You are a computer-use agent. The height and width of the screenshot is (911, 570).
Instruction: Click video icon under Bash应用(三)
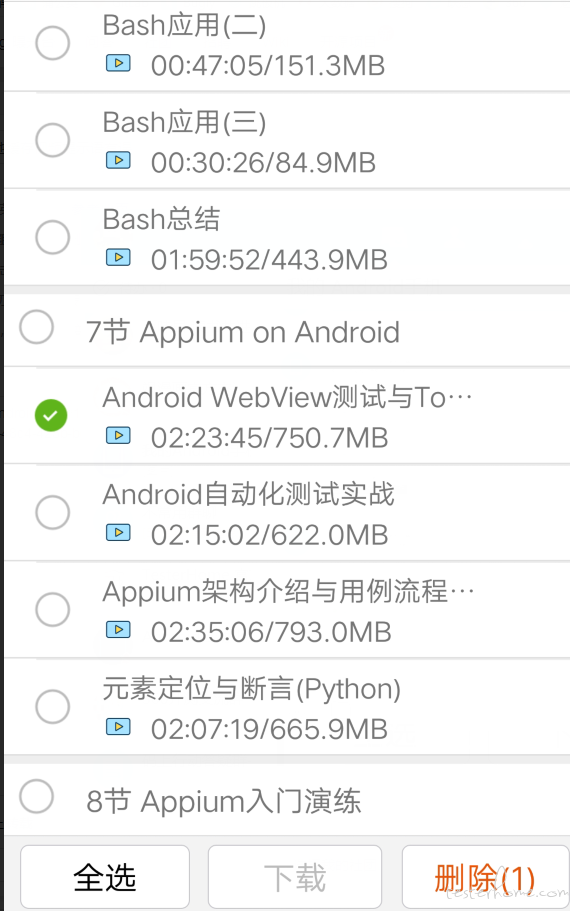pyautogui.click(x=118, y=160)
